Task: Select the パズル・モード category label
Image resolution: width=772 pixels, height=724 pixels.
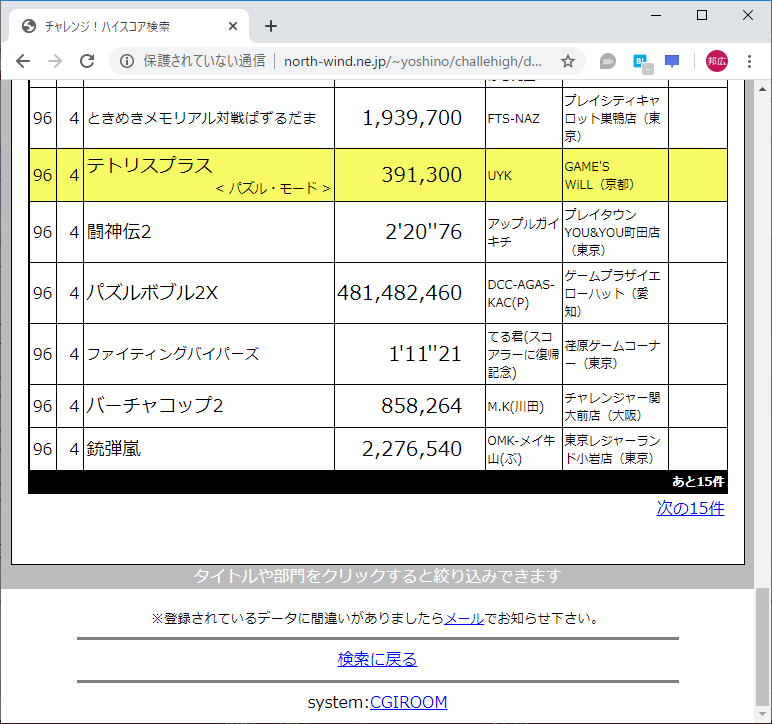Action: (x=273, y=188)
